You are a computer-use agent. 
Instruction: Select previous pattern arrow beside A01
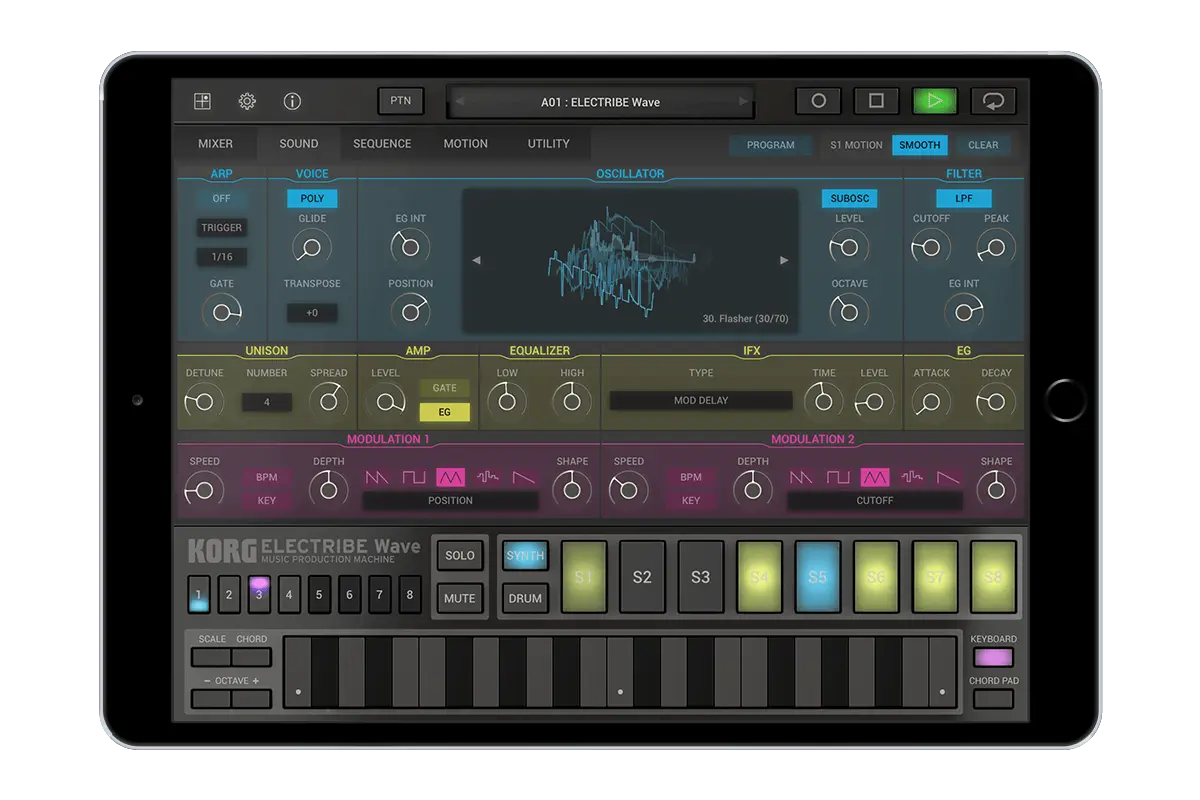(459, 102)
